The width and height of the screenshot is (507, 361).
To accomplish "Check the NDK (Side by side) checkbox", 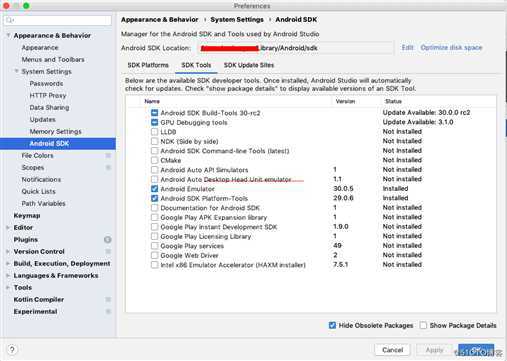I will 154,141.
